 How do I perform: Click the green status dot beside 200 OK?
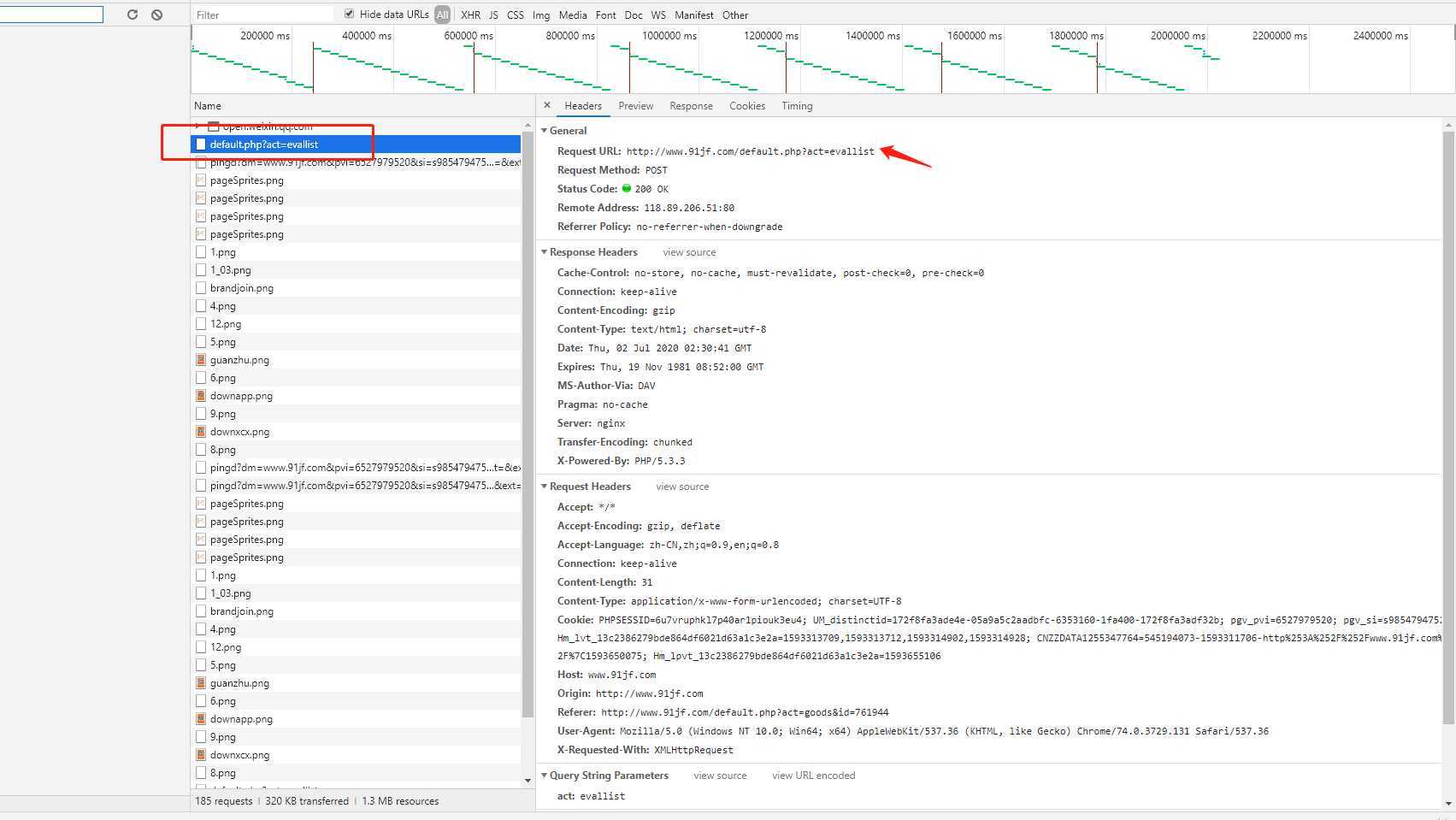(x=627, y=188)
